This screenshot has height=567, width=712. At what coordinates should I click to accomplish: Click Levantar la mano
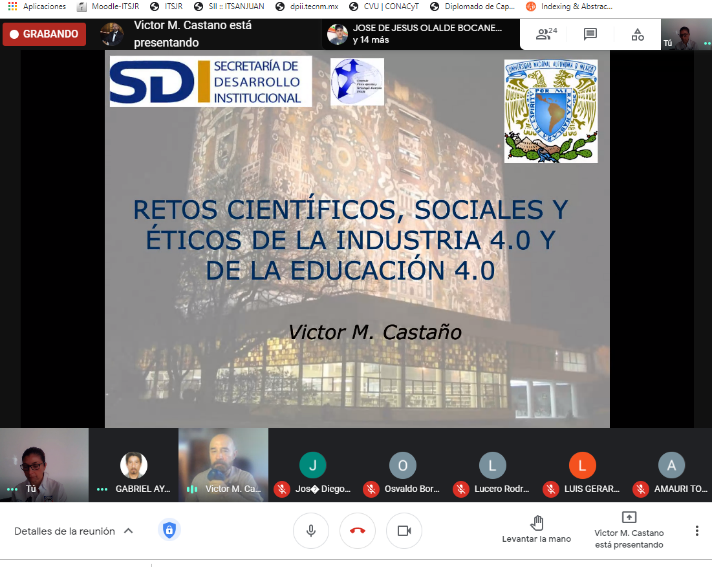(537, 530)
